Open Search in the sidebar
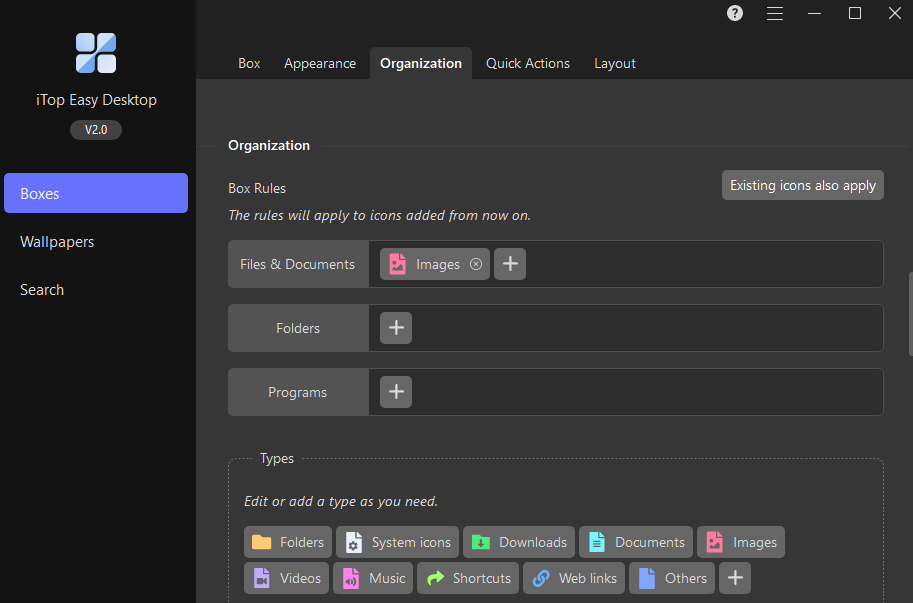 tap(42, 290)
